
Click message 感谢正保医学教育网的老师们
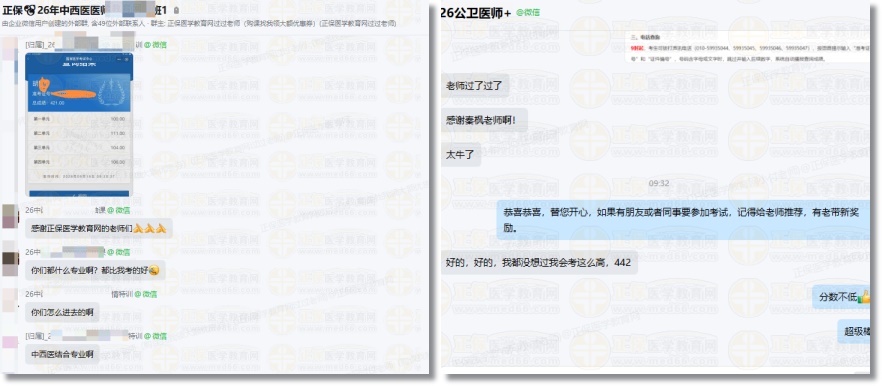point(98,228)
